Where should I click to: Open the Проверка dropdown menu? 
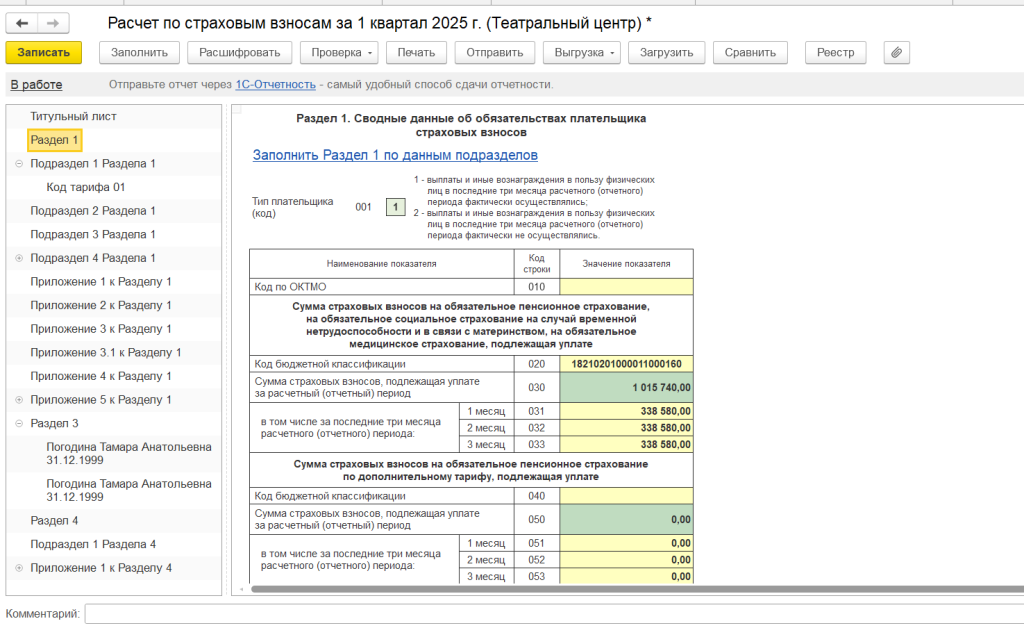click(341, 53)
